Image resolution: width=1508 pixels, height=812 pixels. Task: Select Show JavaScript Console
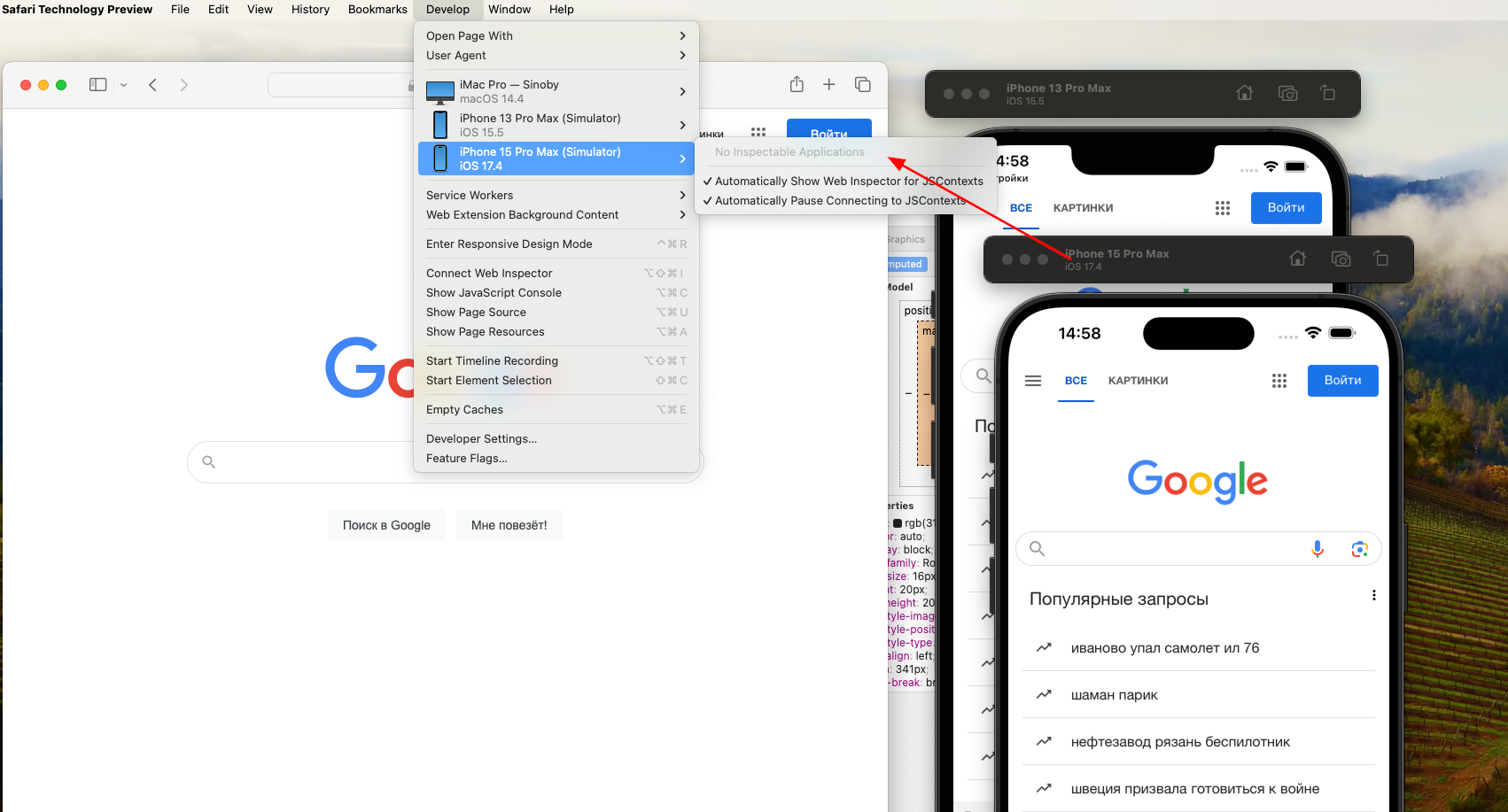click(556, 292)
